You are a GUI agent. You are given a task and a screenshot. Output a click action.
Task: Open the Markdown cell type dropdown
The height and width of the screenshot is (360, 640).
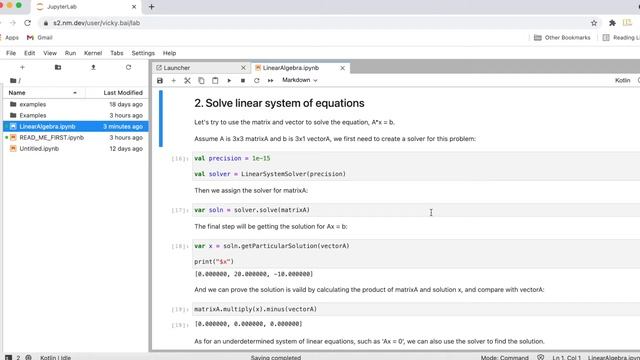pyautogui.click(x=300, y=80)
